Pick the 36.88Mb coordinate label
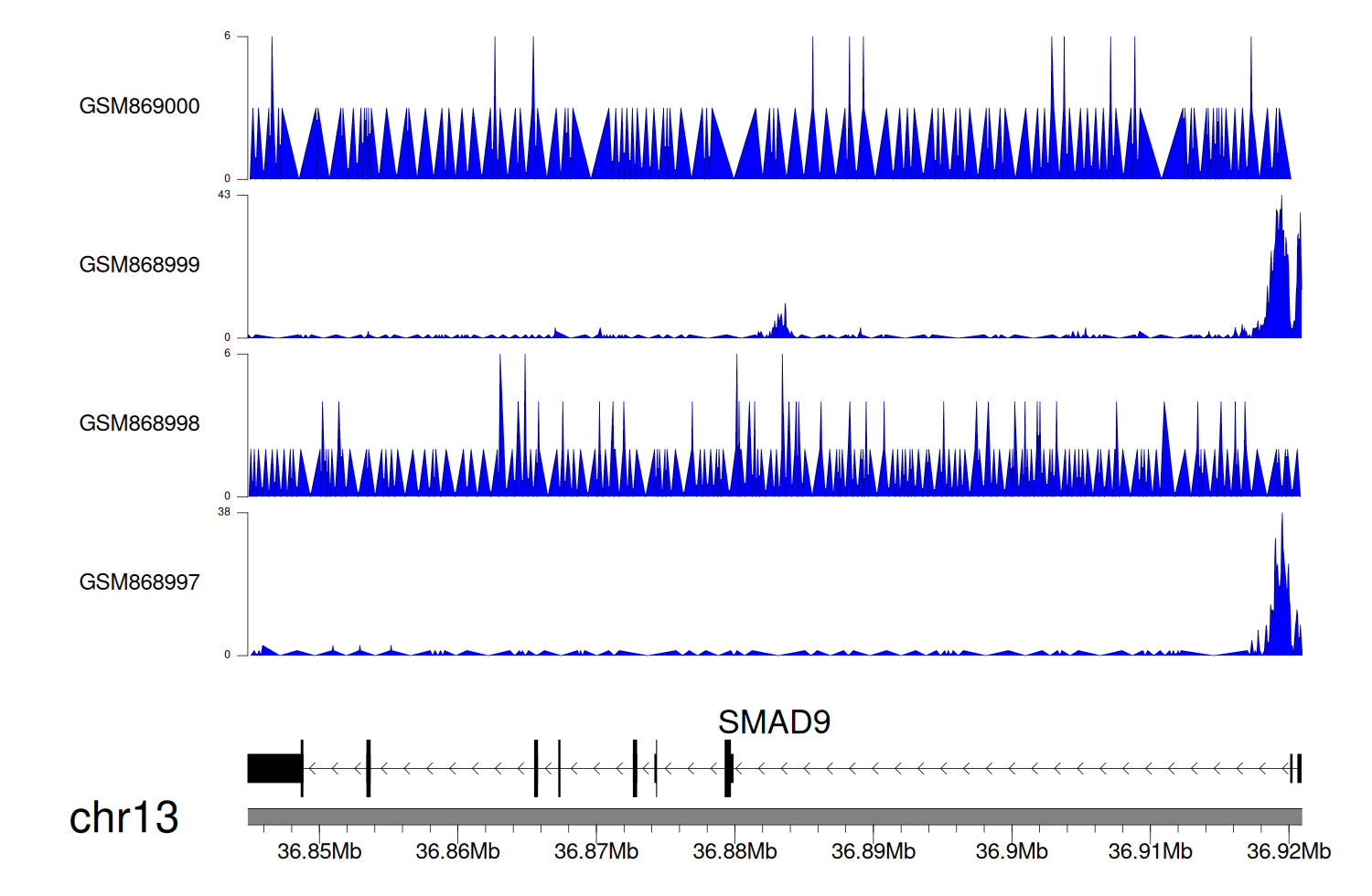The width and height of the screenshot is (1372, 896). tap(734, 851)
